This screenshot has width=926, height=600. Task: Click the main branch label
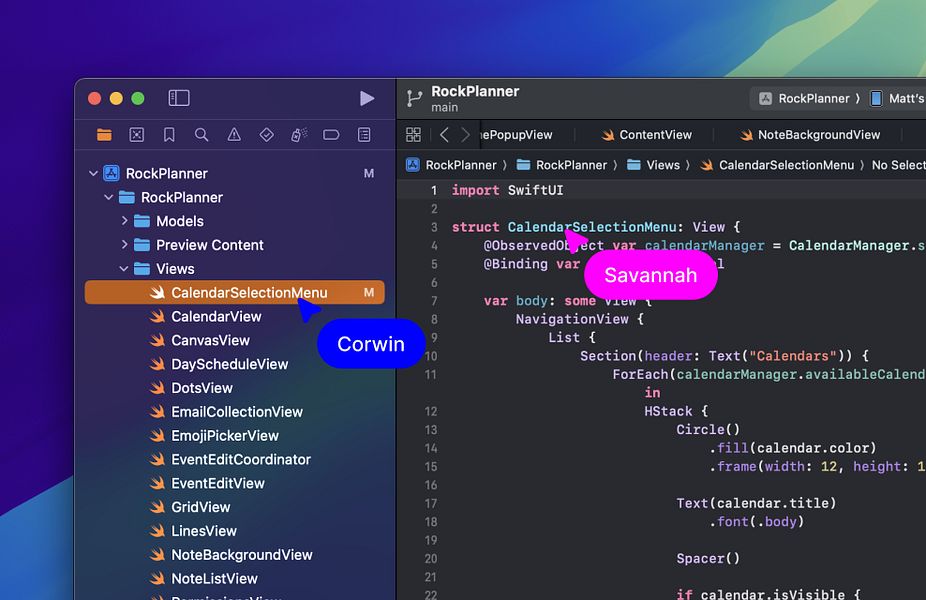point(444,107)
